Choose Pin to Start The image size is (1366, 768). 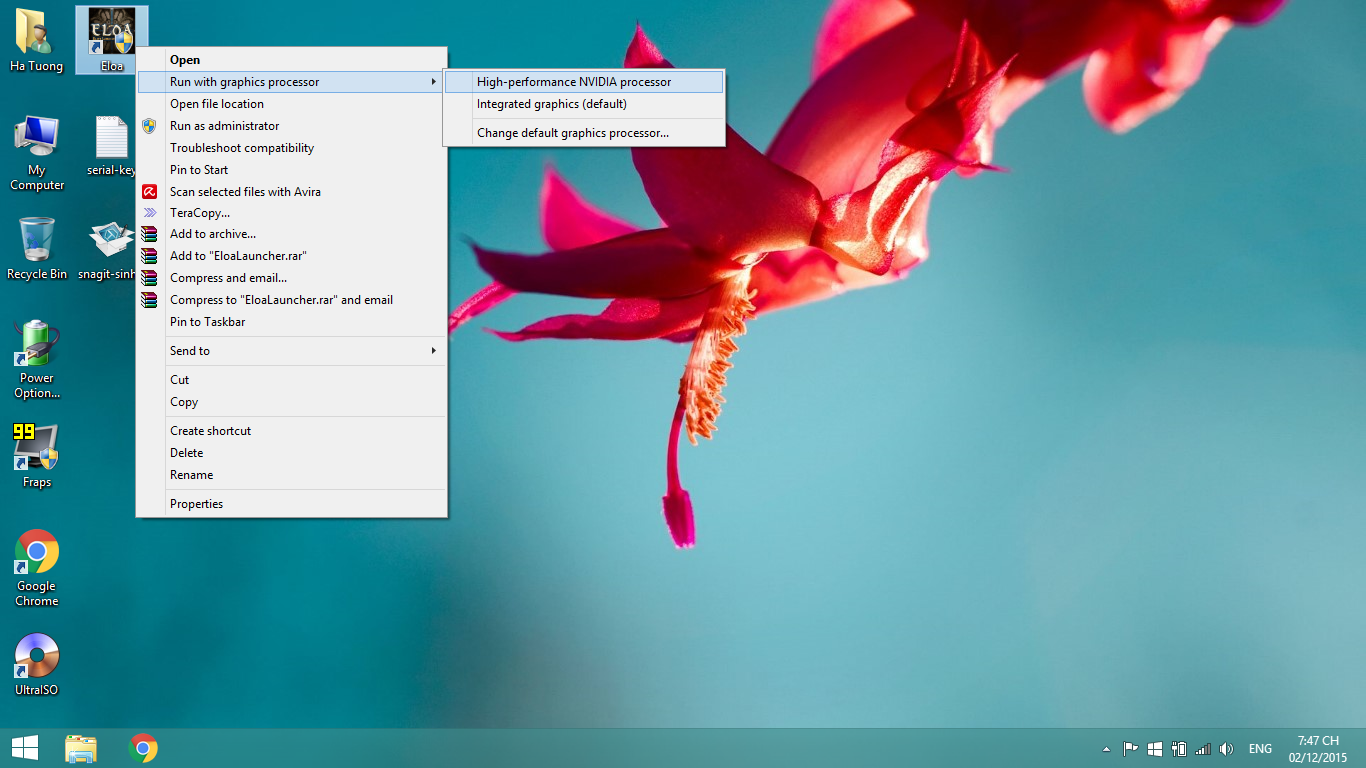pos(291,170)
